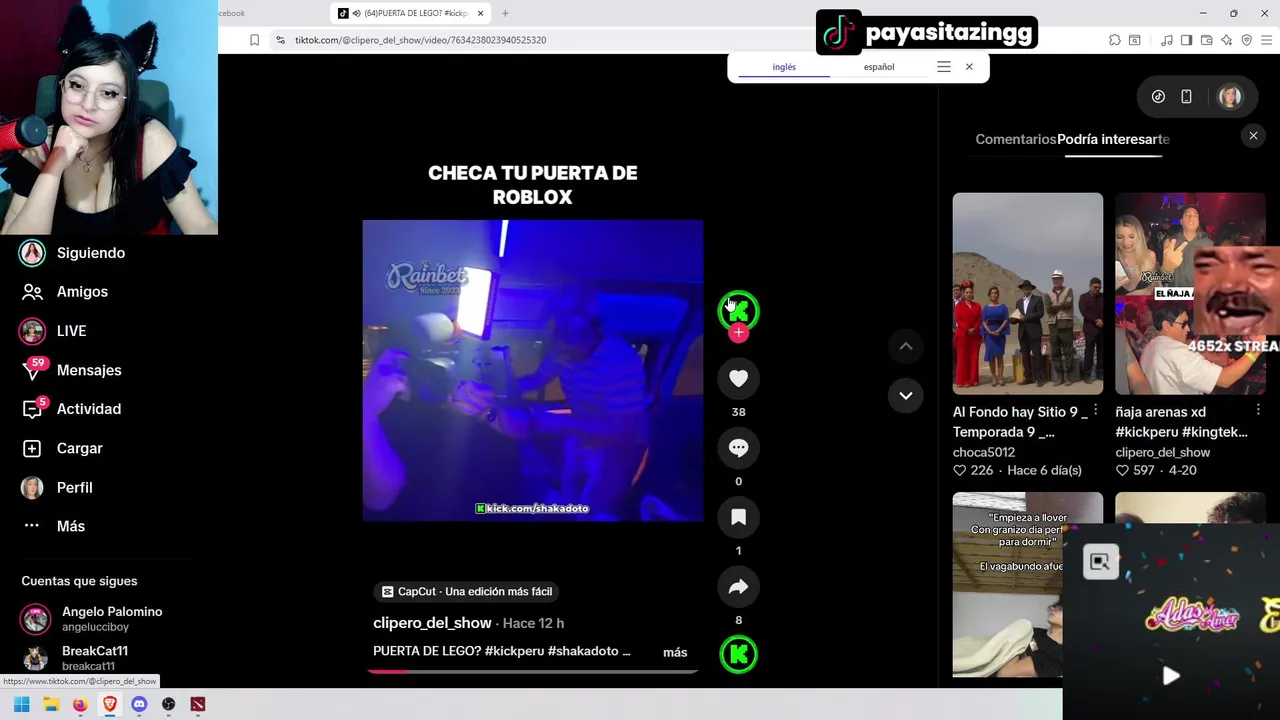The height and width of the screenshot is (720, 1280).
Task: Open Brave extensions puzzle icon
Action: pyautogui.click(x=1114, y=40)
